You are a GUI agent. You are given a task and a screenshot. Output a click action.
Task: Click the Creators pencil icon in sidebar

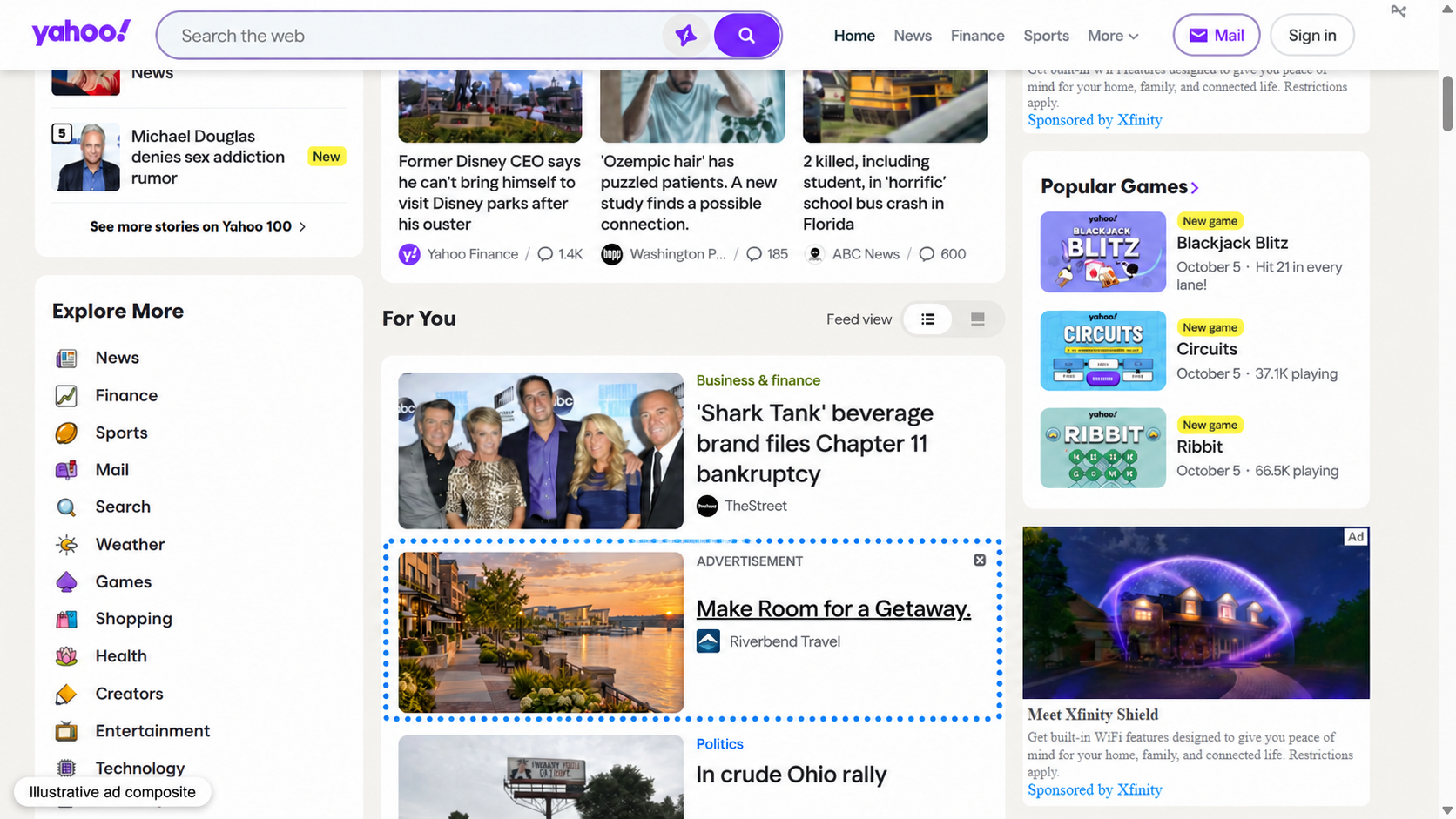[x=66, y=695]
